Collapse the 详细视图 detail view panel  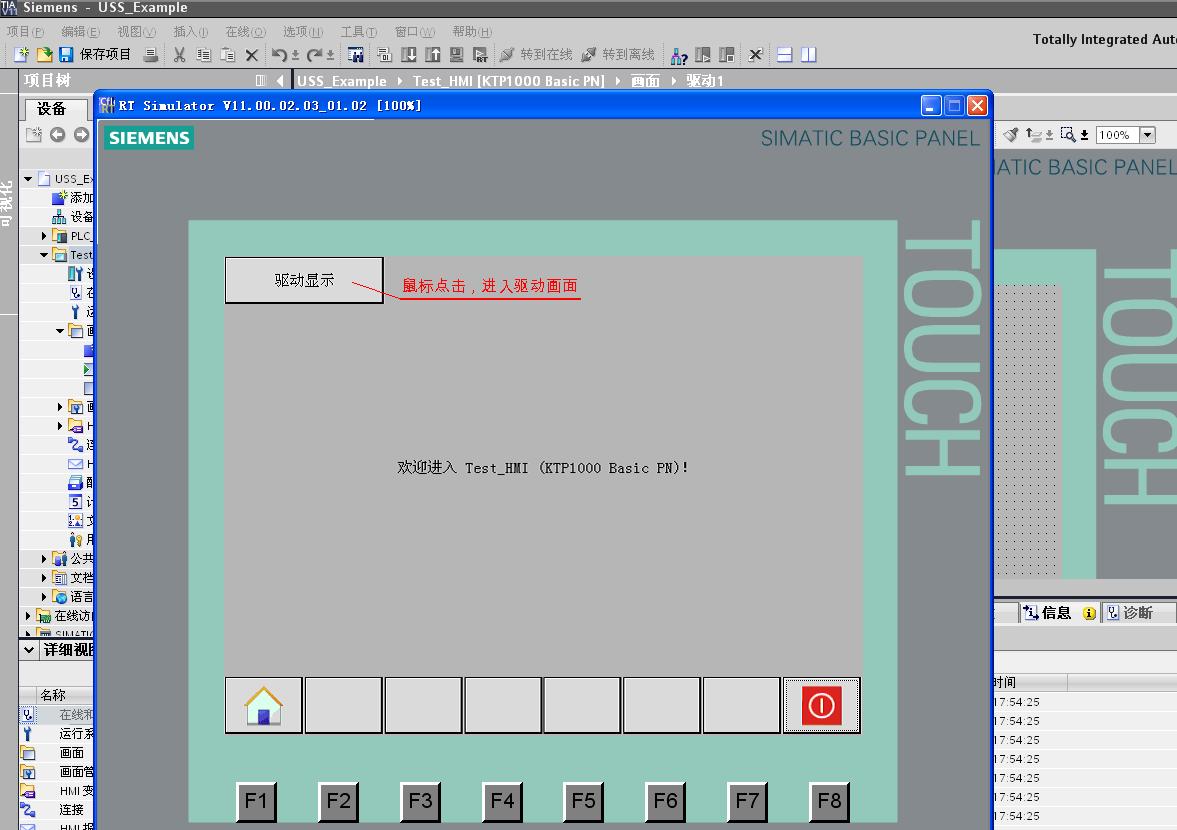pyautogui.click(x=29, y=650)
